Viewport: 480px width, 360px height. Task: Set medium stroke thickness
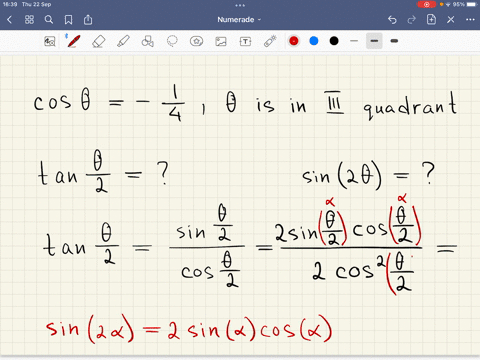[x=374, y=41]
